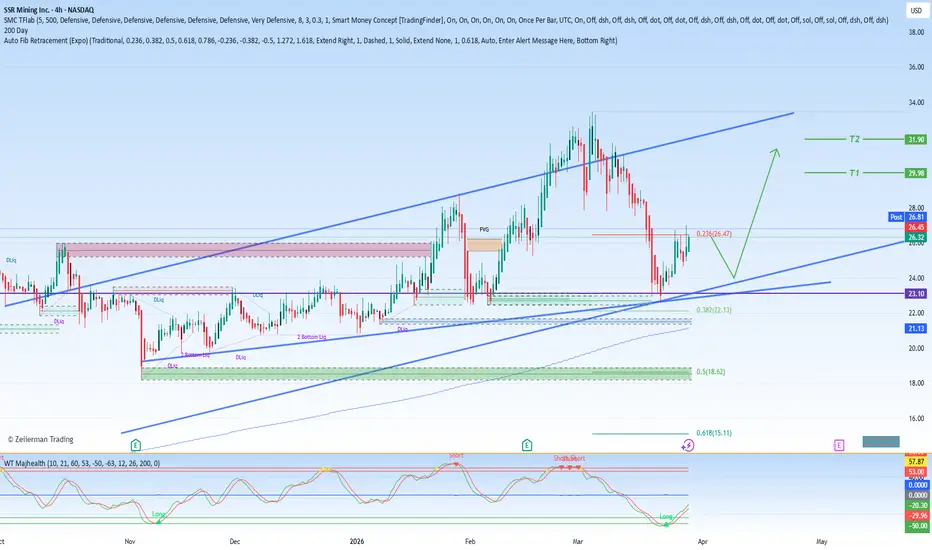Viewport: 932px width, 550px height.
Task: Click the purple lightning event icon near late March
Action: [688, 445]
